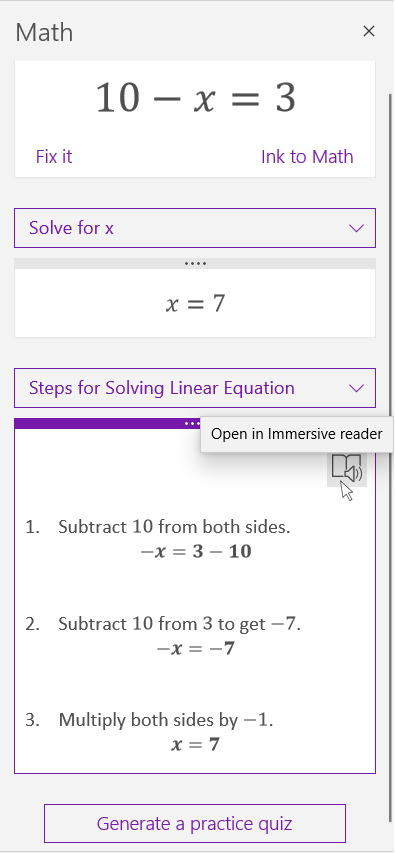Close the Math pane

click(x=368, y=32)
